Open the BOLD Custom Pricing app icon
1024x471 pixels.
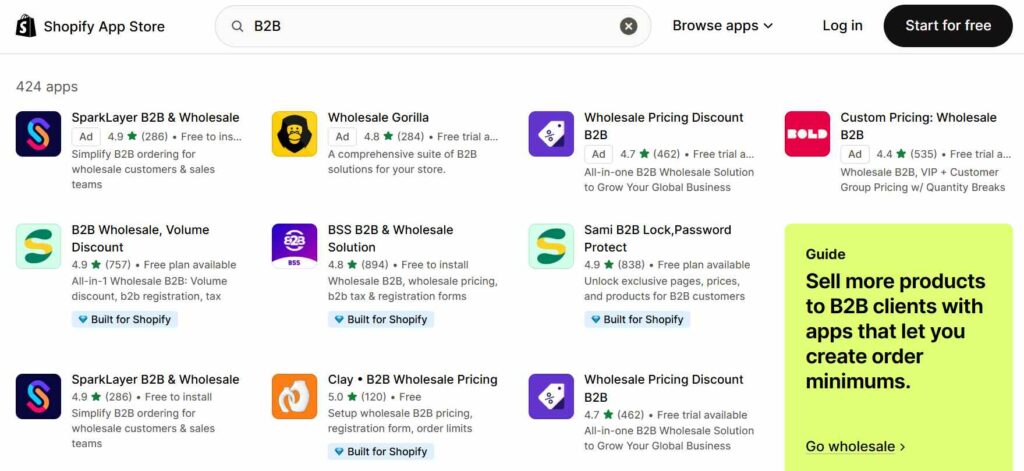click(807, 134)
